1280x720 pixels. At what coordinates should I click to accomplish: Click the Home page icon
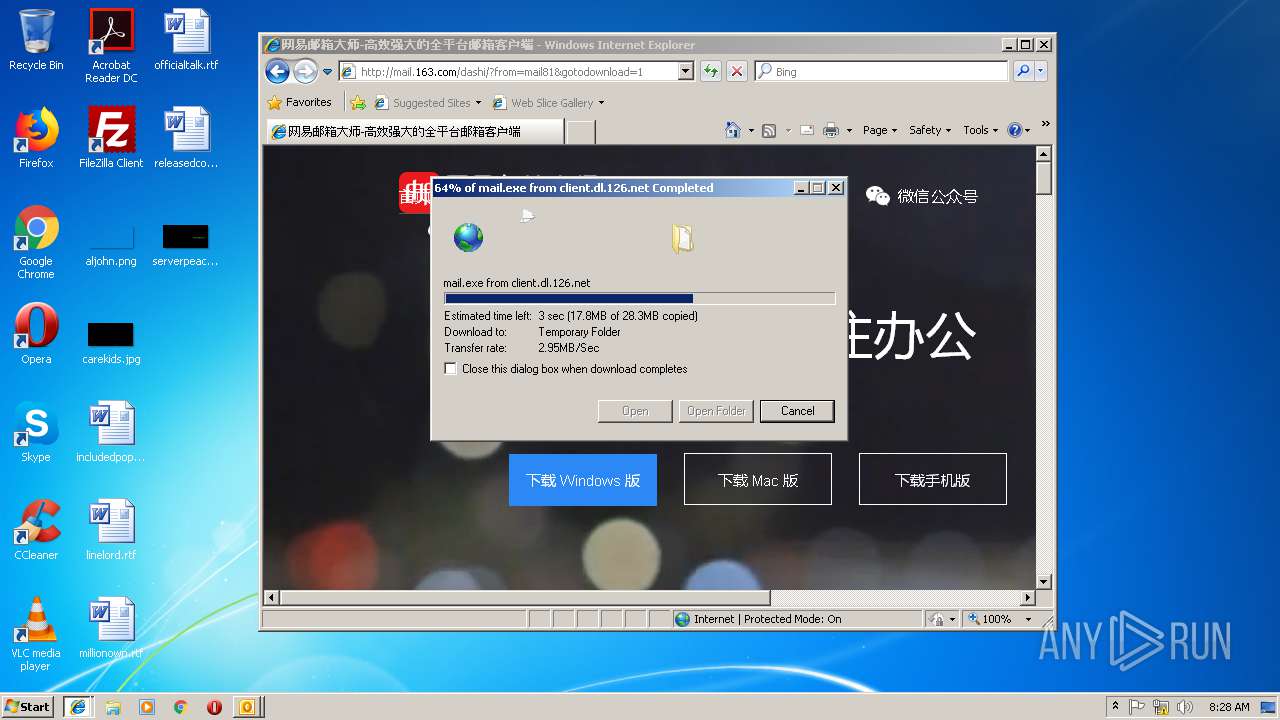(x=733, y=130)
